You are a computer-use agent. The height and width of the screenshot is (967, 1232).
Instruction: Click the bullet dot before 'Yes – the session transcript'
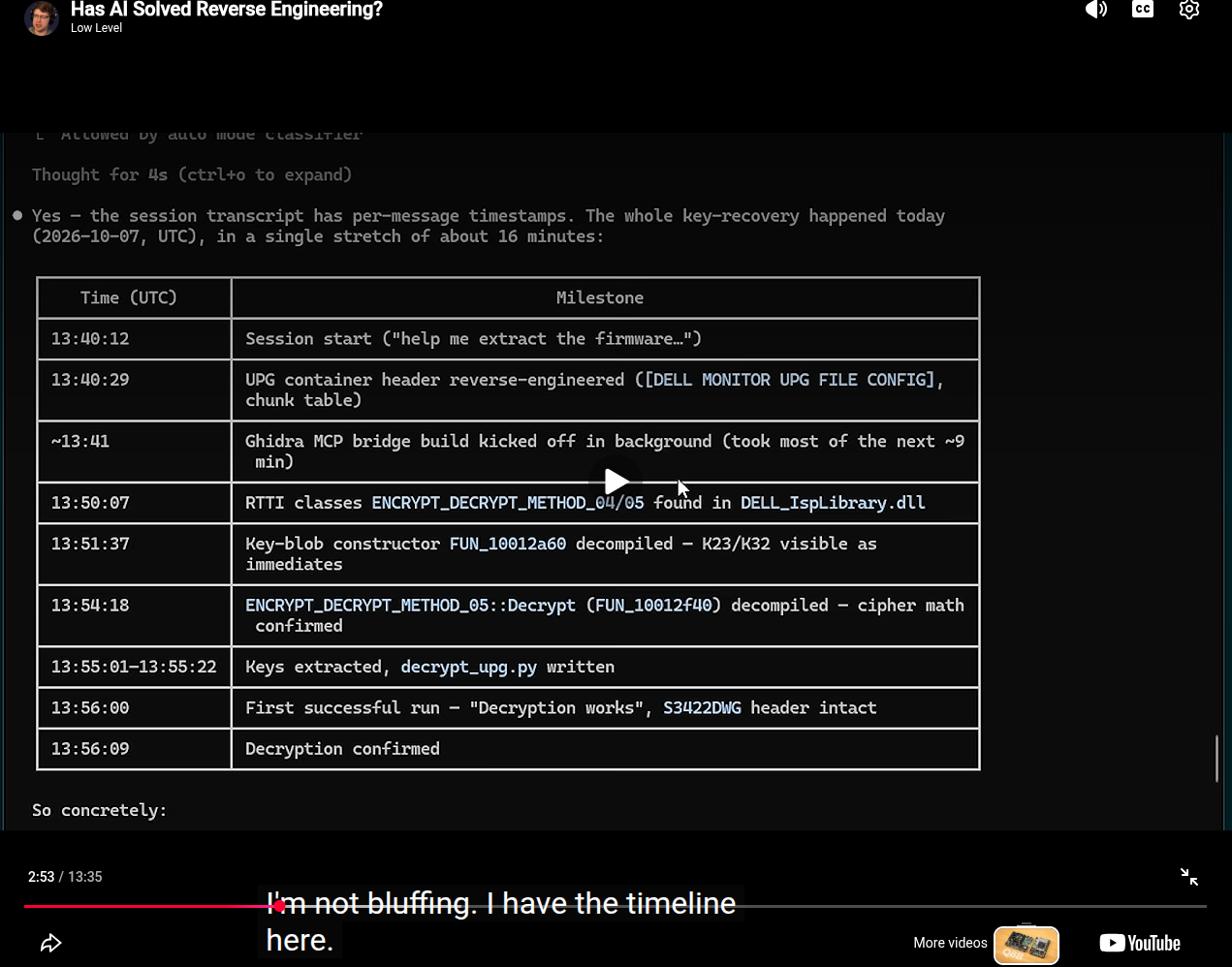17,215
